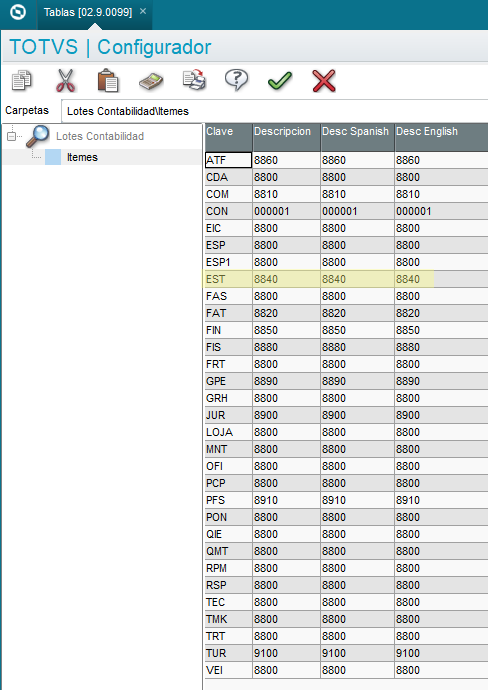488x690 pixels.
Task: Open Help question mark icon
Action: (x=237, y=80)
